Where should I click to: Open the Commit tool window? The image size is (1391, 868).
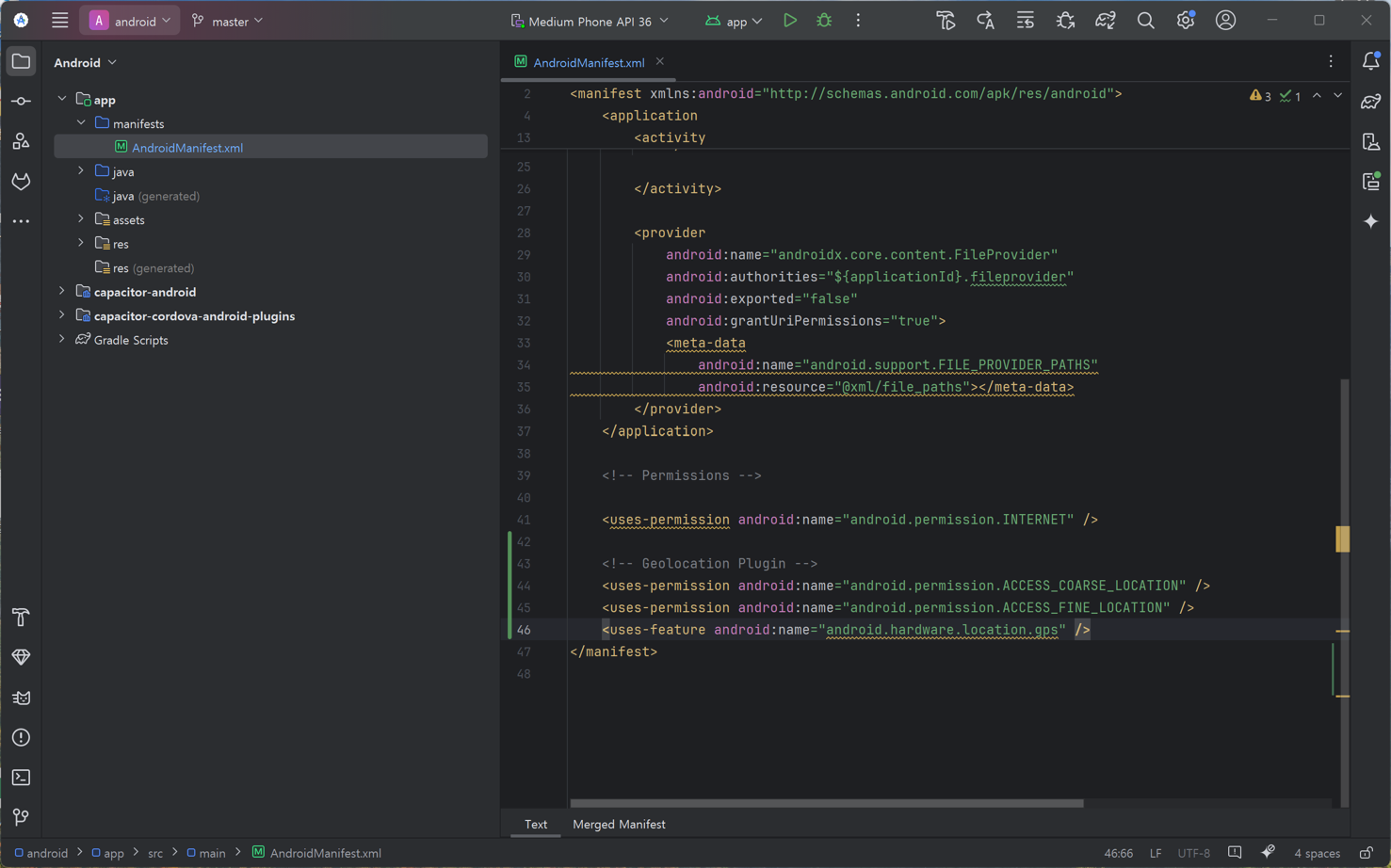point(21,101)
